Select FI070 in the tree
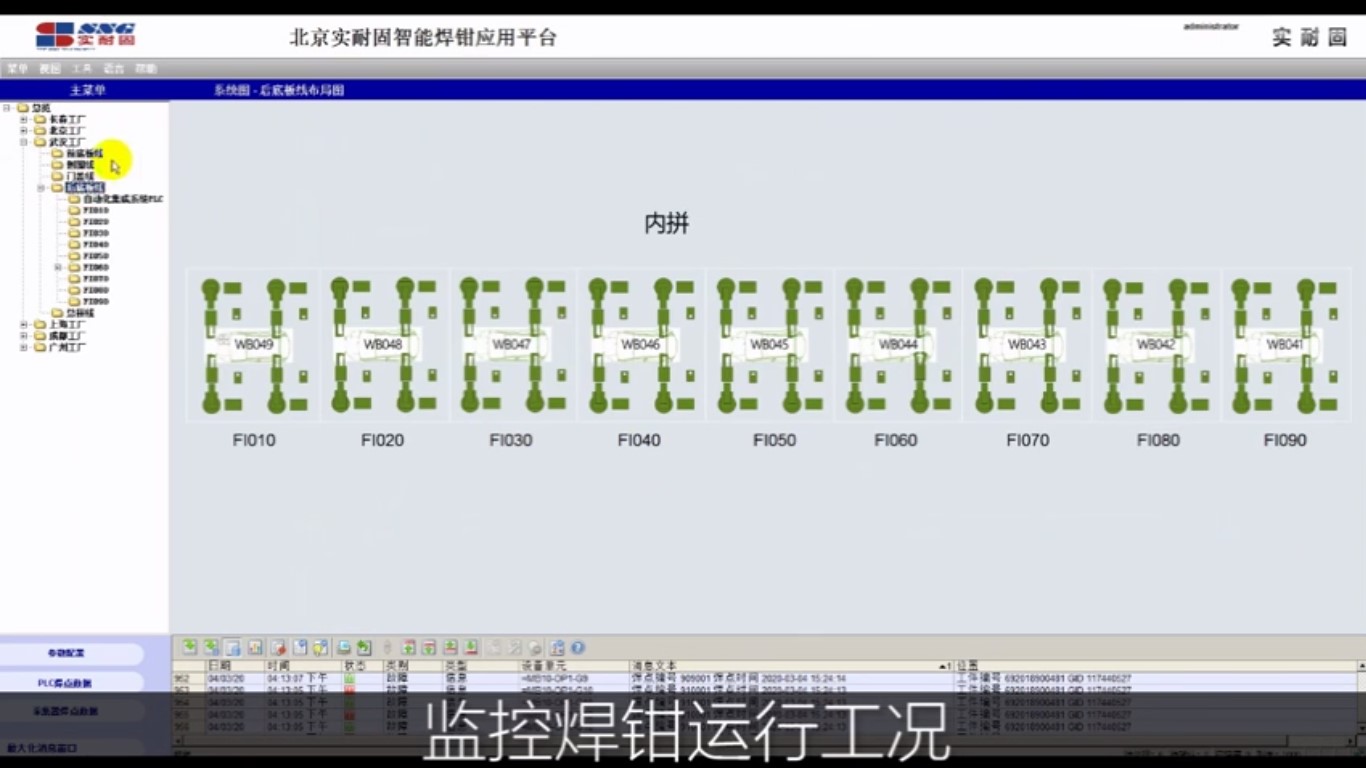The image size is (1366, 768). coord(96,279)
